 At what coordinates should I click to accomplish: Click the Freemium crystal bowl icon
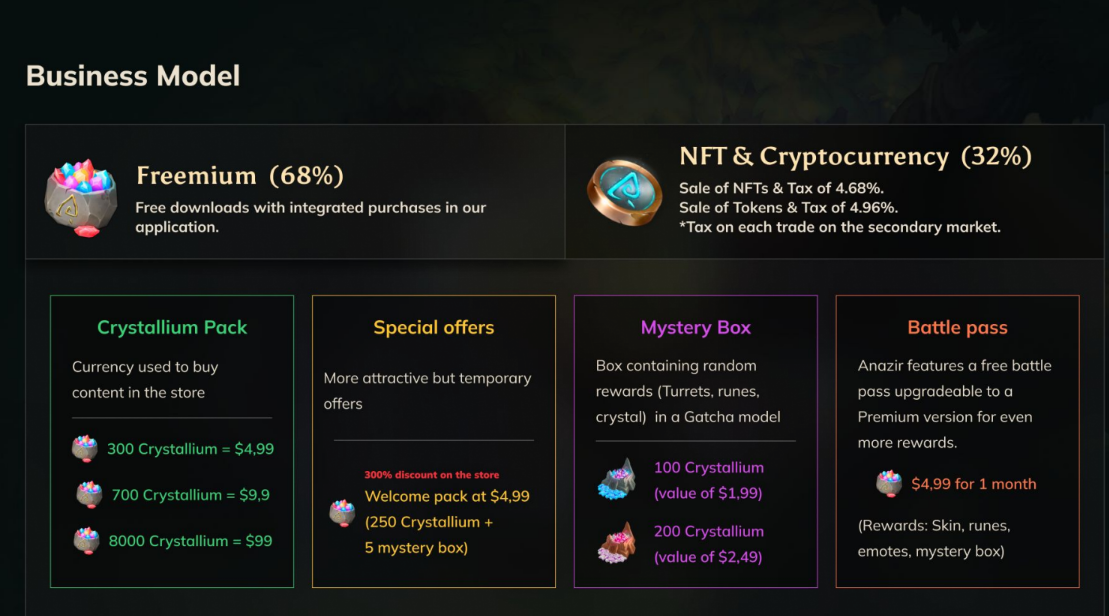click(81, 197)
